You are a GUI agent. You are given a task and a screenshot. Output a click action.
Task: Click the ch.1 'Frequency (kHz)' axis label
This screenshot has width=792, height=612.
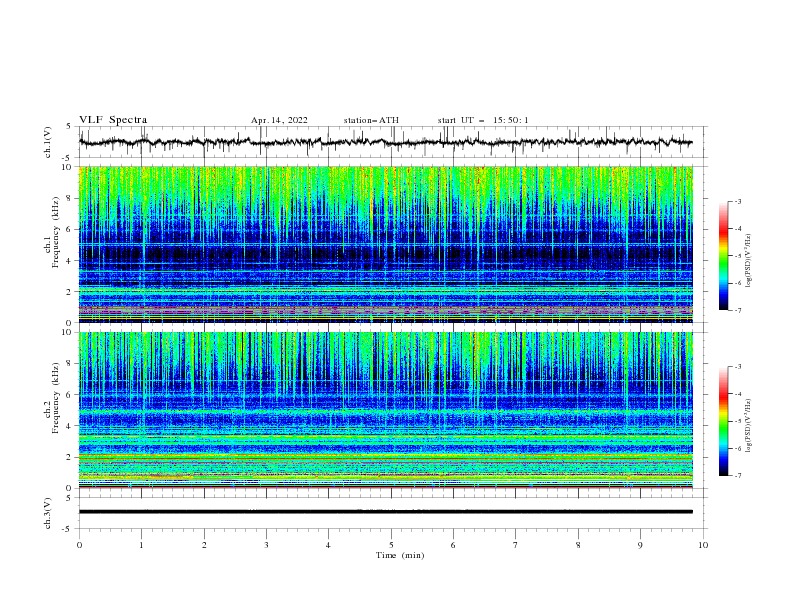(56, 232)
